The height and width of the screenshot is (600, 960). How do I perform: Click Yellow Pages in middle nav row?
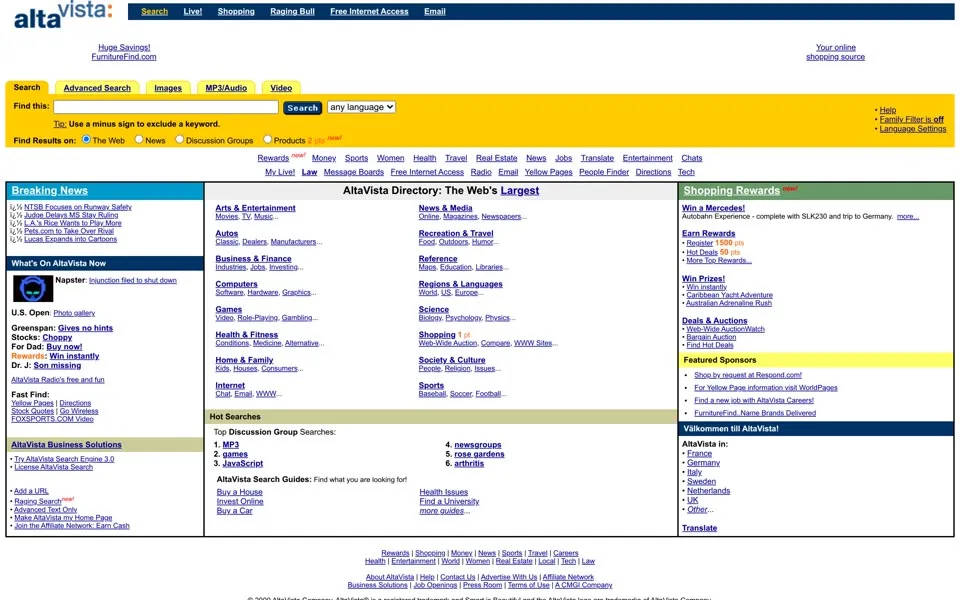coord(548,173)
